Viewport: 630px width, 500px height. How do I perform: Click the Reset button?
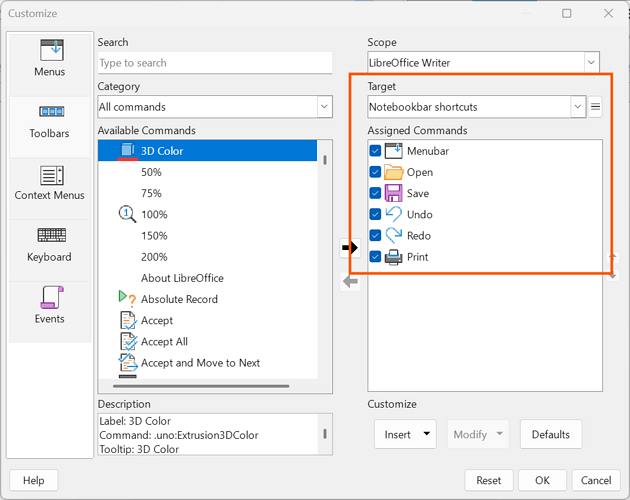tap(489, 480)
